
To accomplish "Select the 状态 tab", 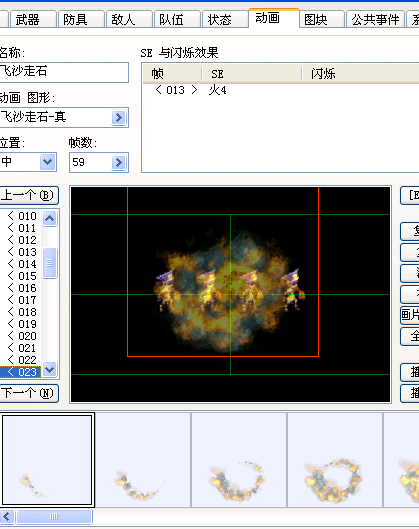I will (225, 19).
